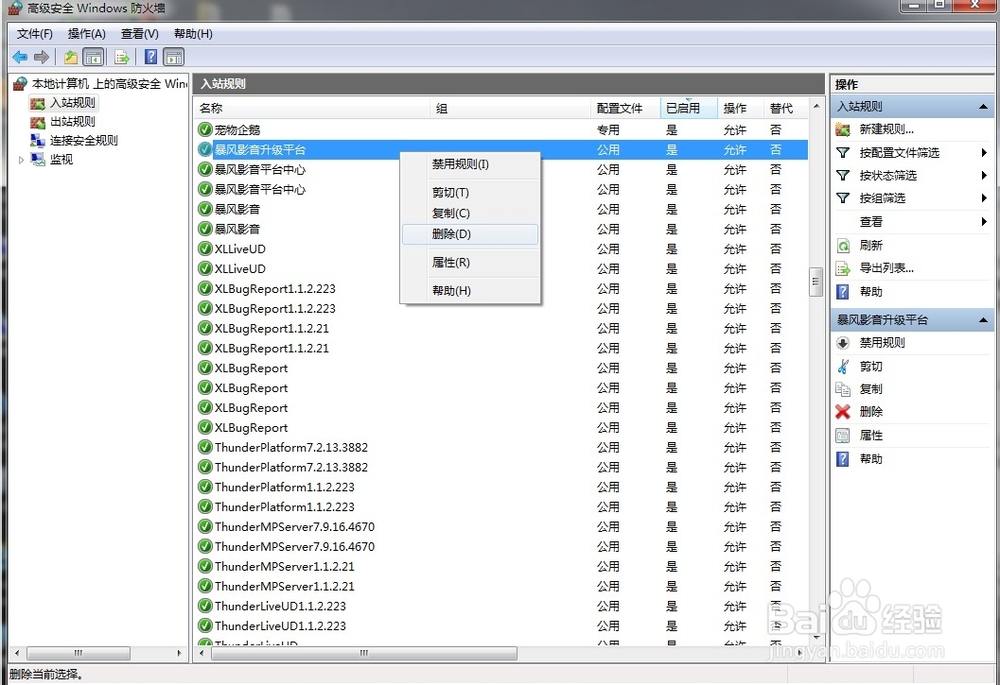Sort by the 替代 column header
Viewport: 1000px width, 685px height.
(x=786, y=108)
